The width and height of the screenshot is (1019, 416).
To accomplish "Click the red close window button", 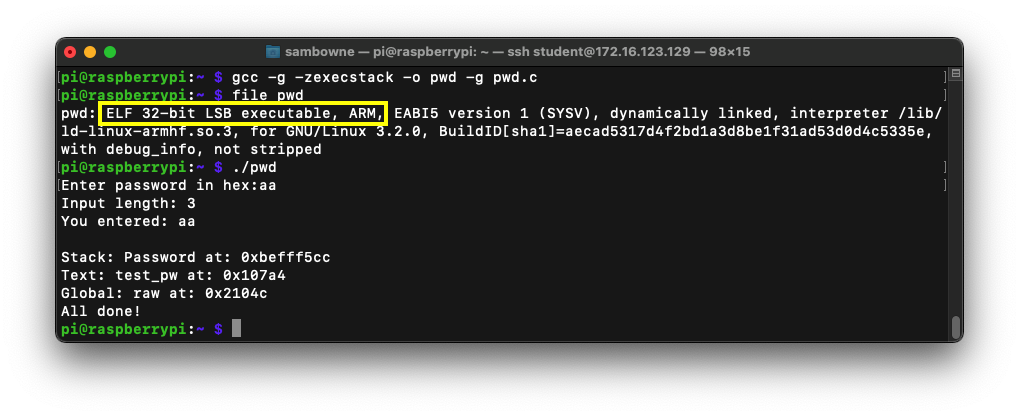I will [70, 51].
